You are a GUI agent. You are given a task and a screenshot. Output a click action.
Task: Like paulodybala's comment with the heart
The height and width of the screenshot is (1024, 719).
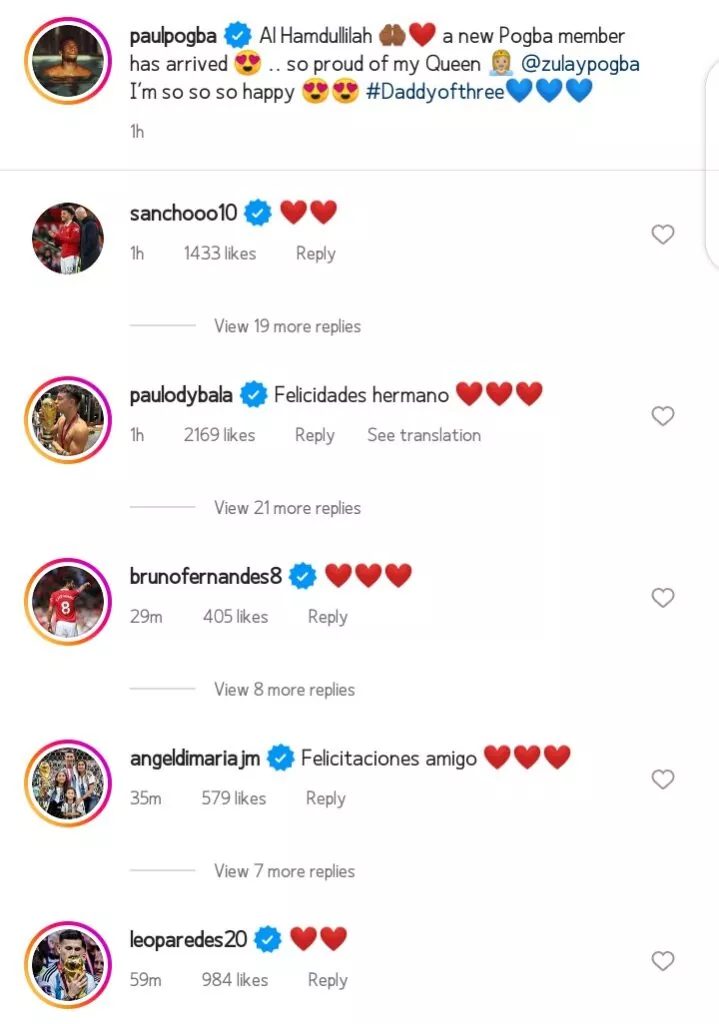tap(663, 416)
